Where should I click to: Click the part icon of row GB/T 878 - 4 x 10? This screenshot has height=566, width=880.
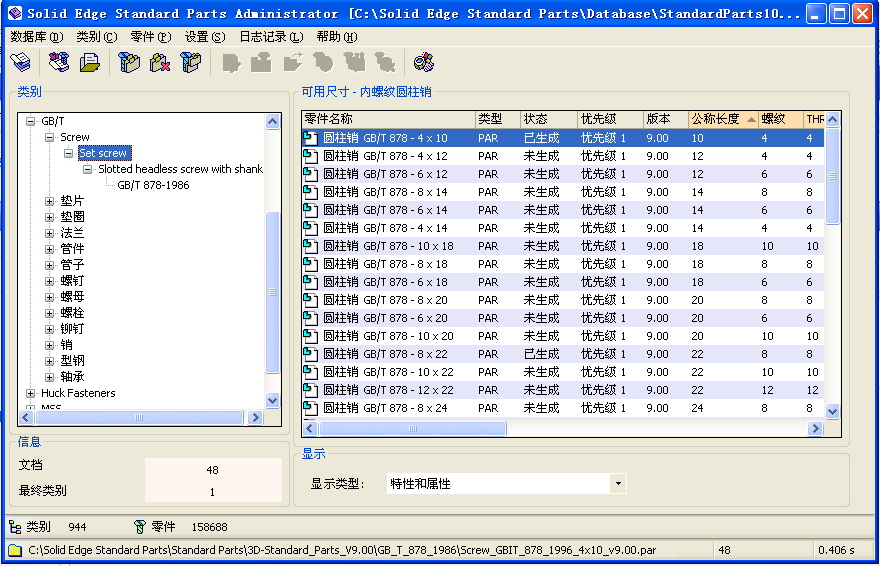click(x=310, y=138)
